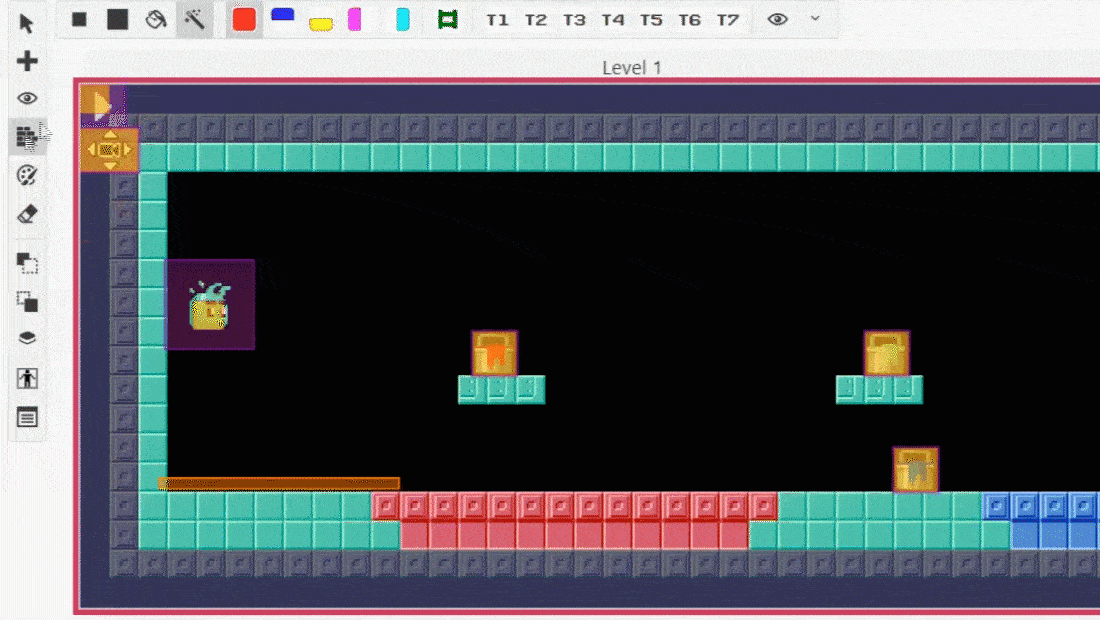1100x620 pixels.
Task: Switch to the T4 tile layer
Action: (612, 19)
